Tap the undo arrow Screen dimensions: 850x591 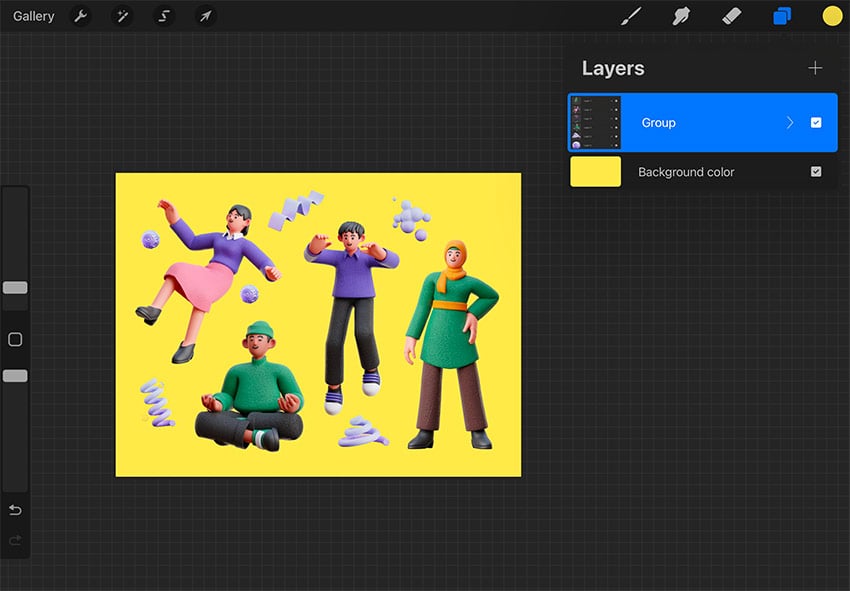point(14,510)
